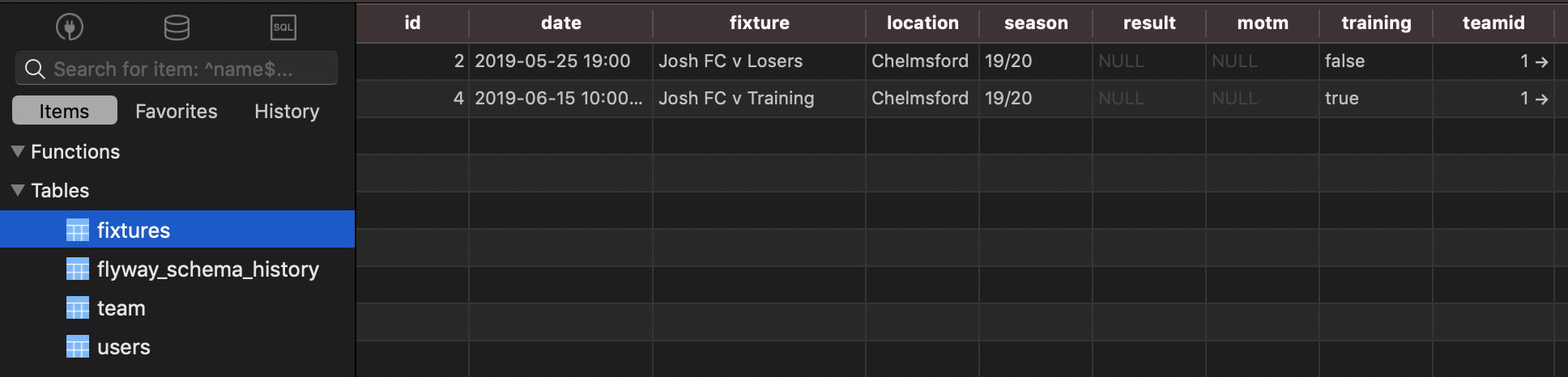This screenshot has width=1568, height=377.
Task: Open the database selector icon
Action: point(177,28)
